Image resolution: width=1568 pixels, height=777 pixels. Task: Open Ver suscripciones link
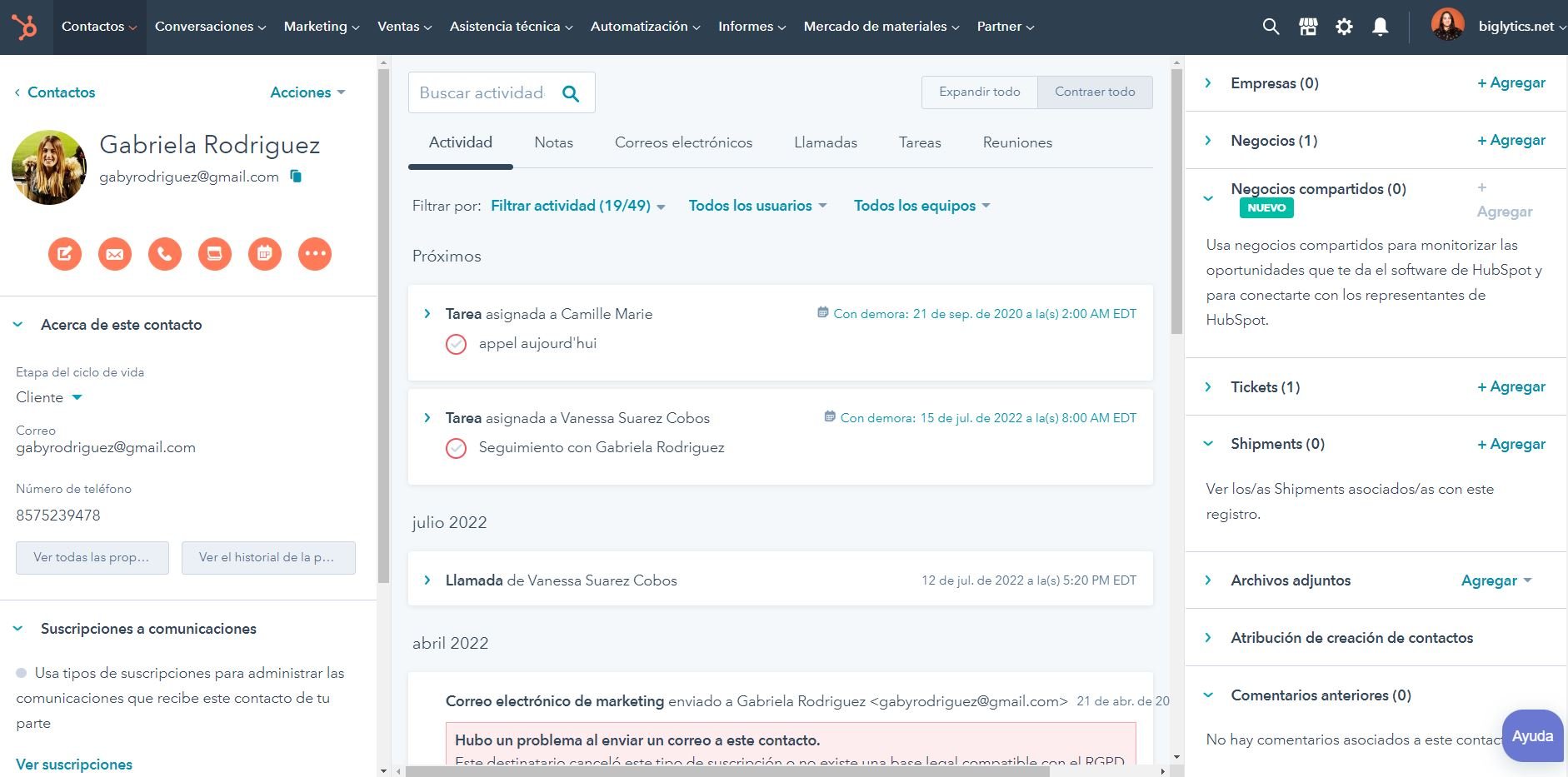74,765
